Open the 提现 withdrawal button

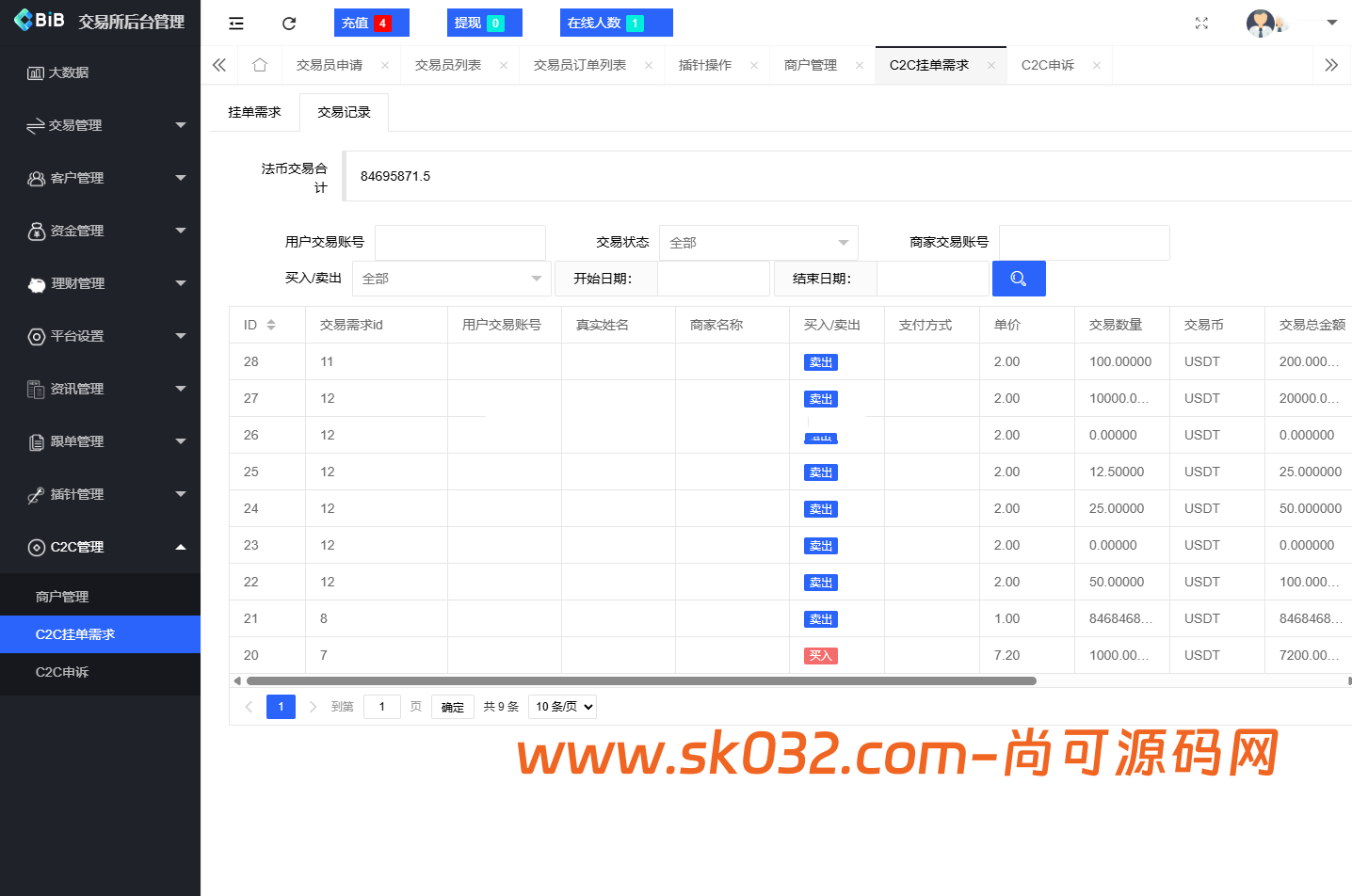(x=484, y=22)
